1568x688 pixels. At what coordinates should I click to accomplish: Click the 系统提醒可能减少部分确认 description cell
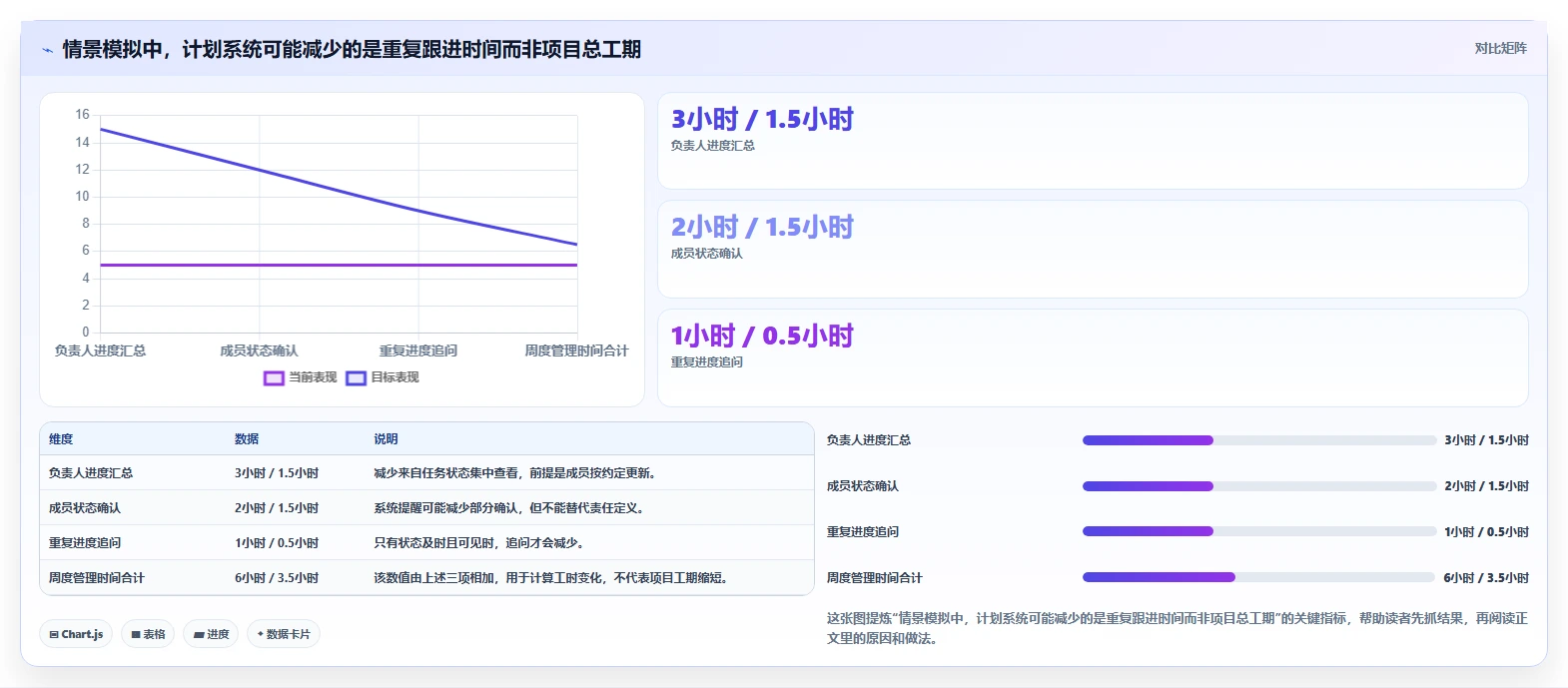509,508
